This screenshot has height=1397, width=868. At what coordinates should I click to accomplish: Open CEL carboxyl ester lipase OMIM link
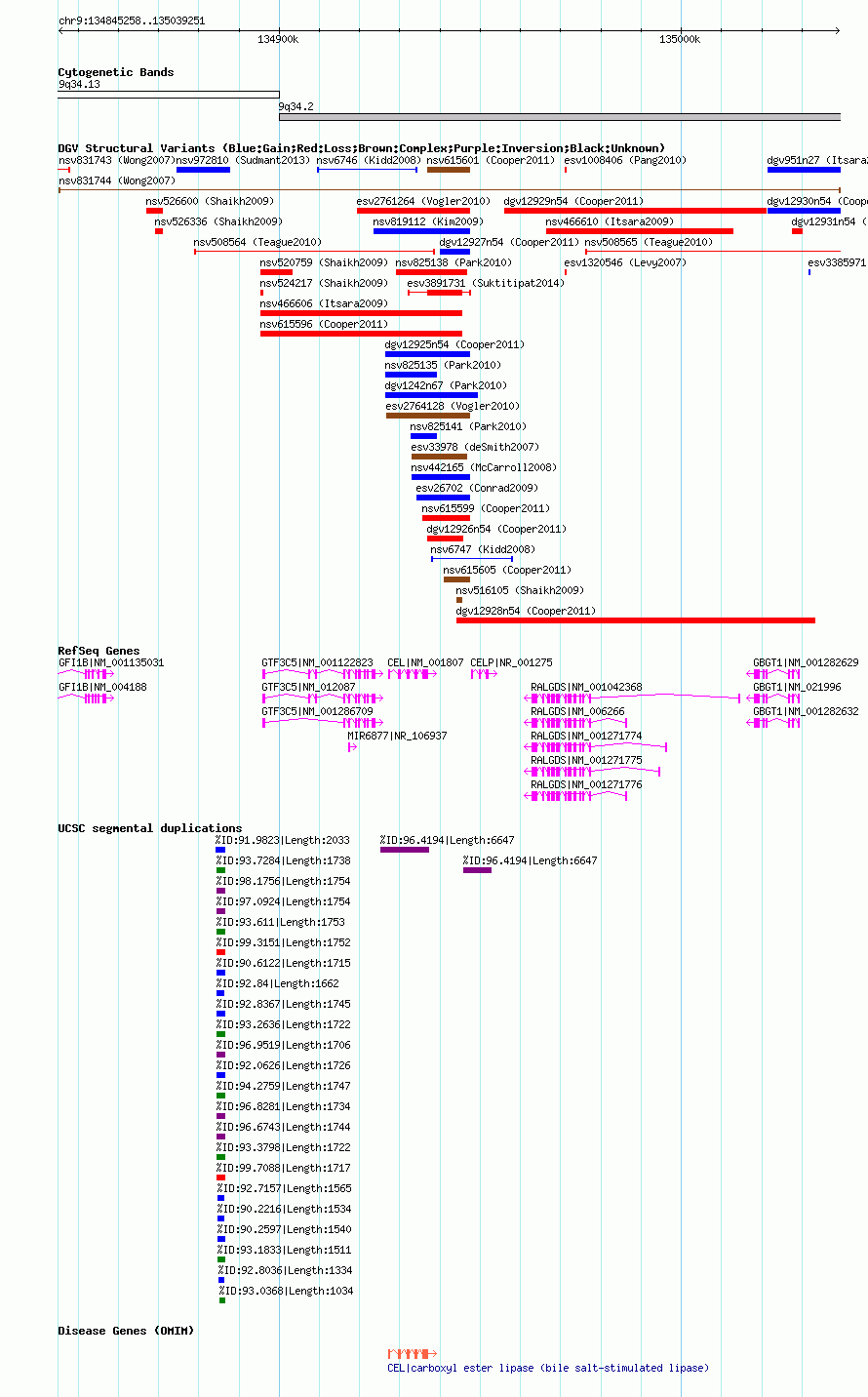(x=548, y=1368)
